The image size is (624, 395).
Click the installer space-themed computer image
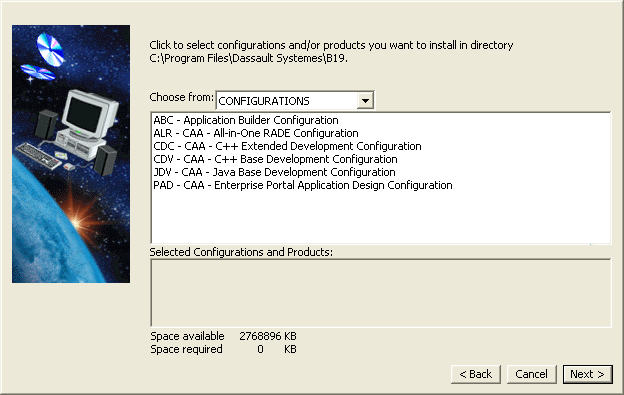(x=71, y=154)
